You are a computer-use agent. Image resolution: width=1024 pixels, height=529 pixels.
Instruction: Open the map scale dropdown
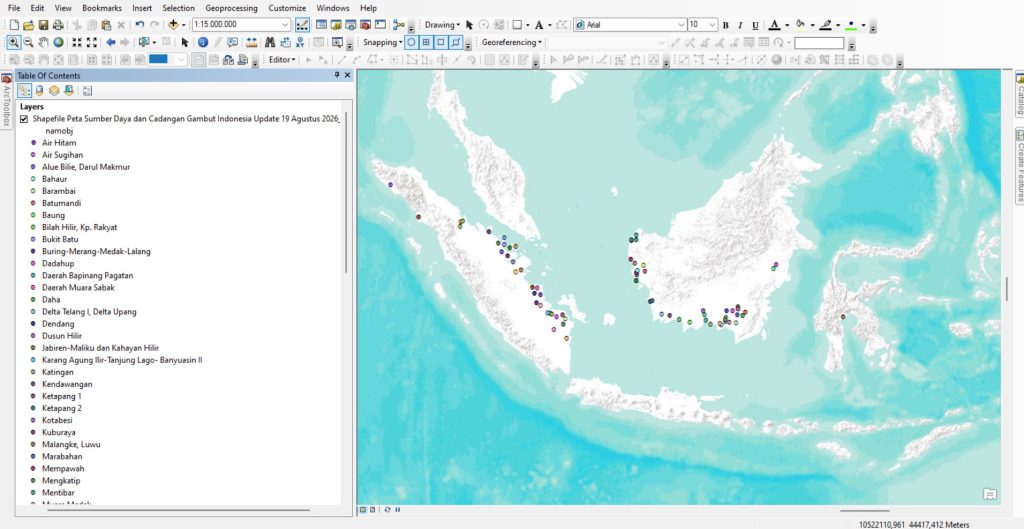pyautogui.click(x=285, y=25)
